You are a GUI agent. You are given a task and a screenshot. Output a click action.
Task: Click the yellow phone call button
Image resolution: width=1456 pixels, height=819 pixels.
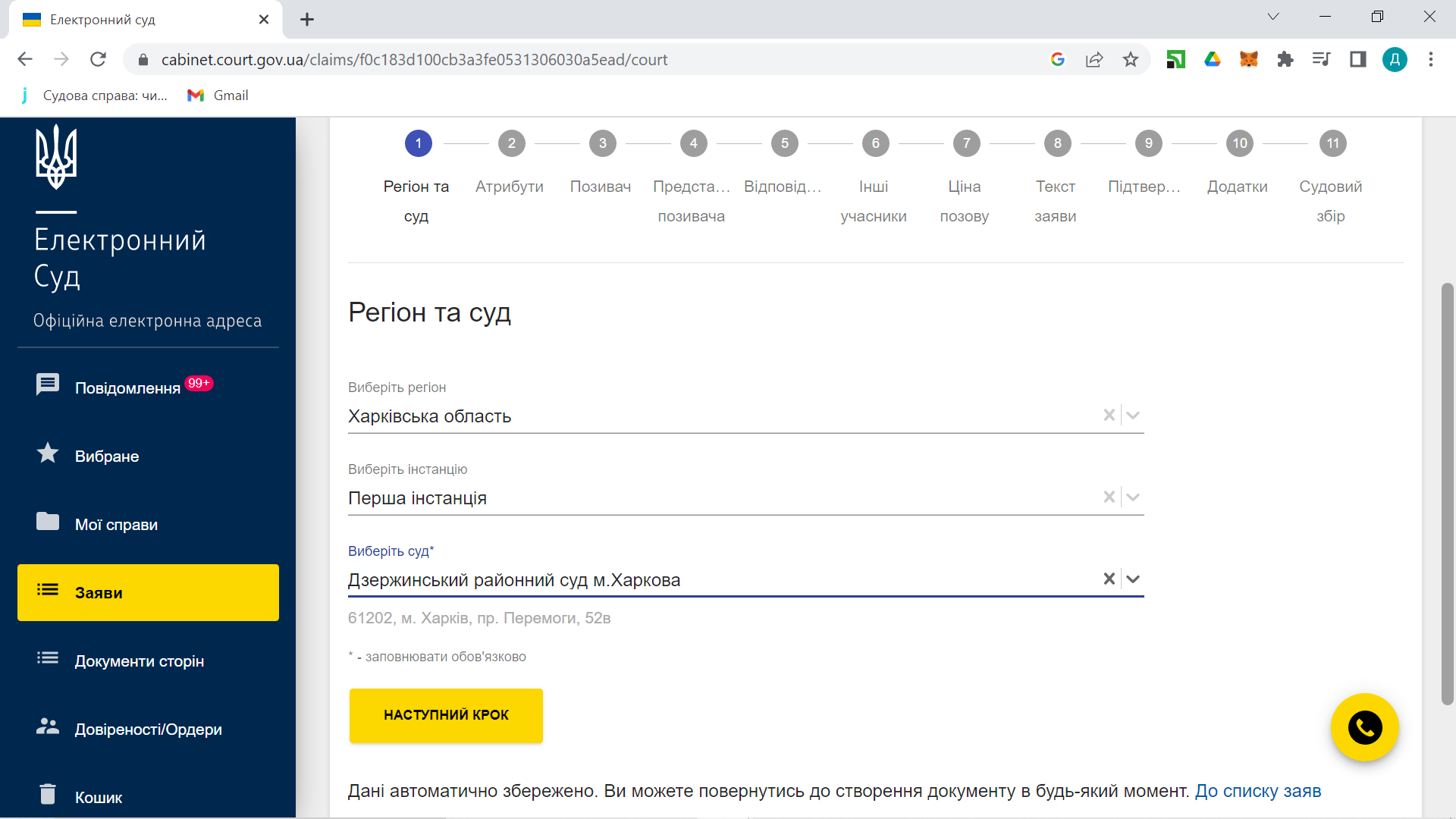pos(1364,728)
